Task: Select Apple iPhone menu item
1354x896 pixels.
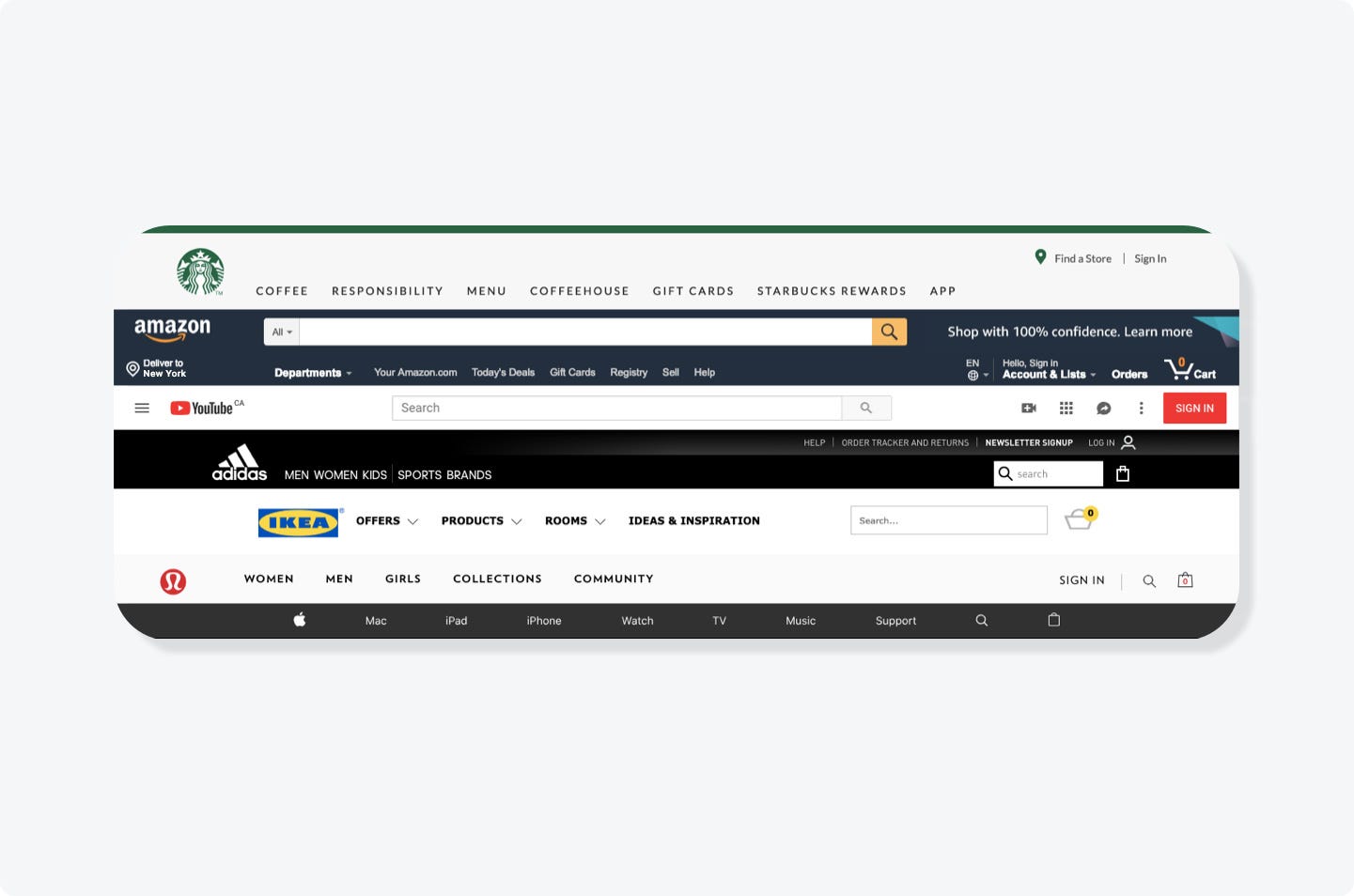Action: (x=544, y=621)
